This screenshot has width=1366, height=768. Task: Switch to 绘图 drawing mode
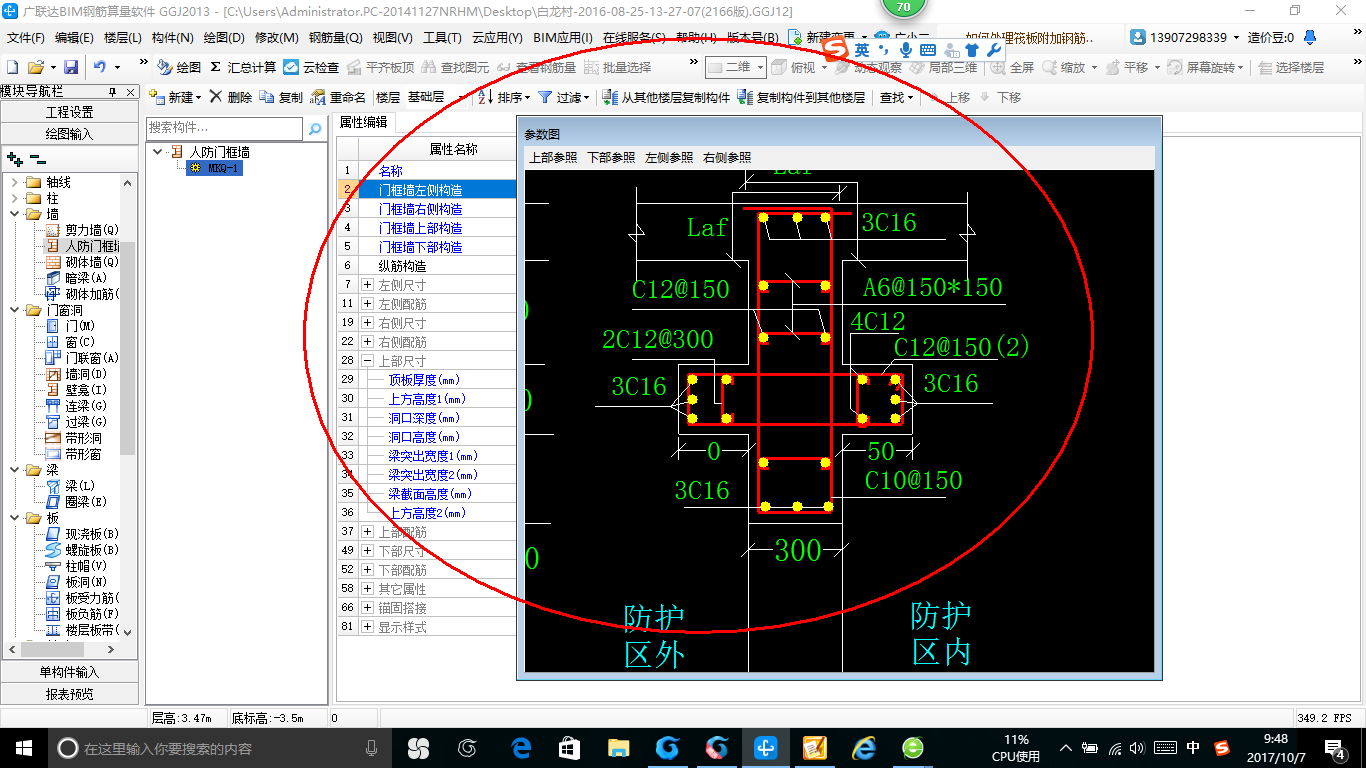coord(179,67)
